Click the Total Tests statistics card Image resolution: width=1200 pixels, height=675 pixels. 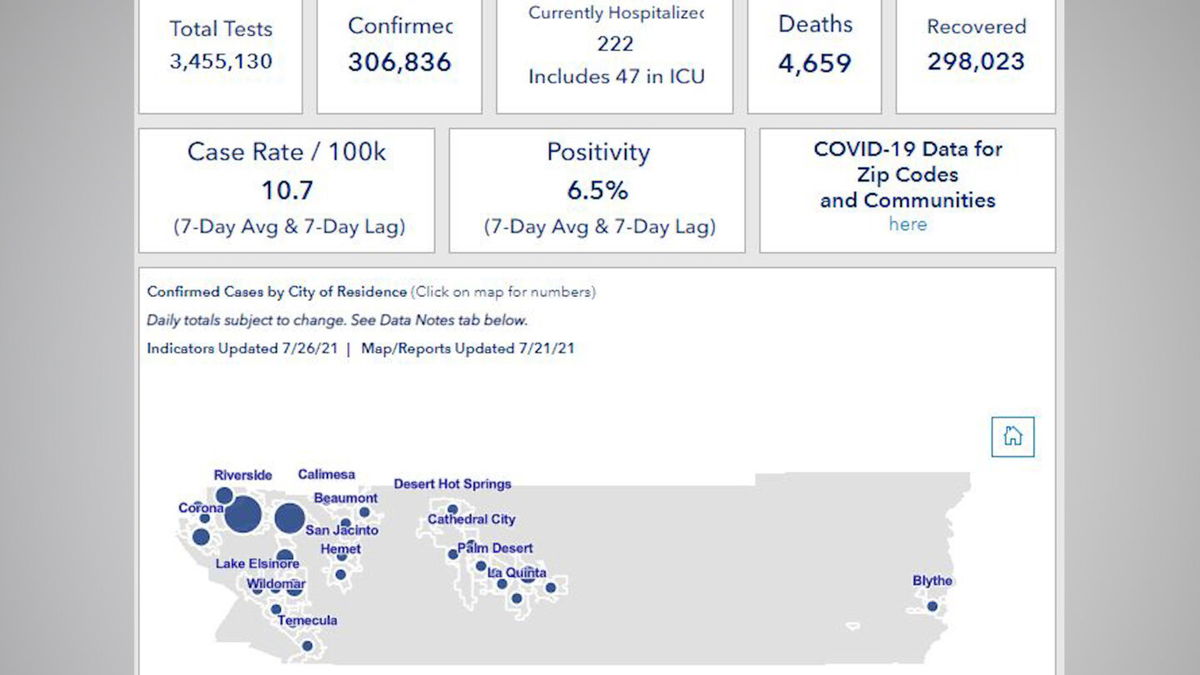point(220,55)
